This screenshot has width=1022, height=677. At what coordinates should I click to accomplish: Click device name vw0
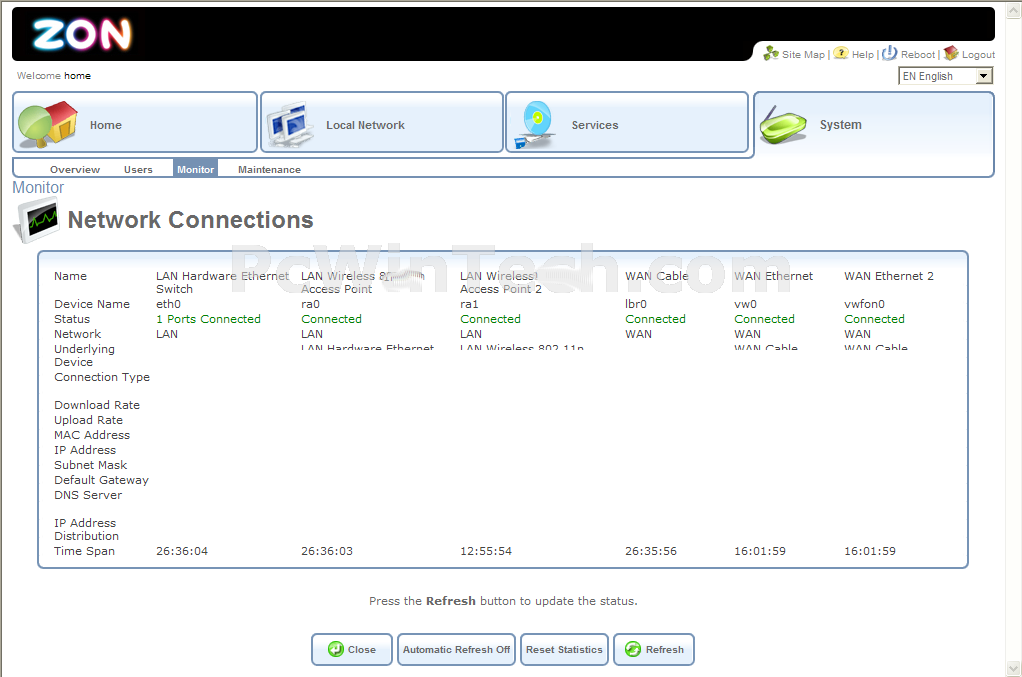coord(746,304)
